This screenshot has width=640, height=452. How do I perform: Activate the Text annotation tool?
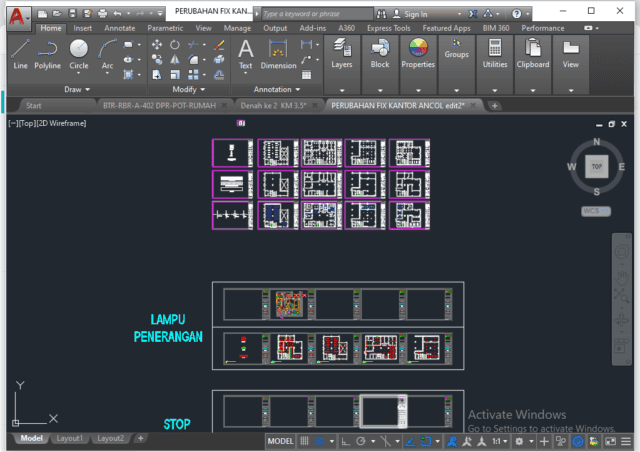click(x=245, y=54)
